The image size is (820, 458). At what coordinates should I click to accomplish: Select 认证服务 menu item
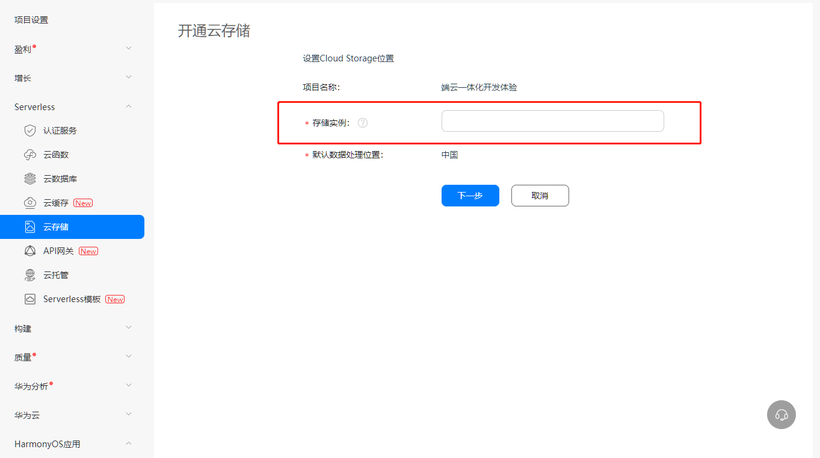[x=72, y=130]
